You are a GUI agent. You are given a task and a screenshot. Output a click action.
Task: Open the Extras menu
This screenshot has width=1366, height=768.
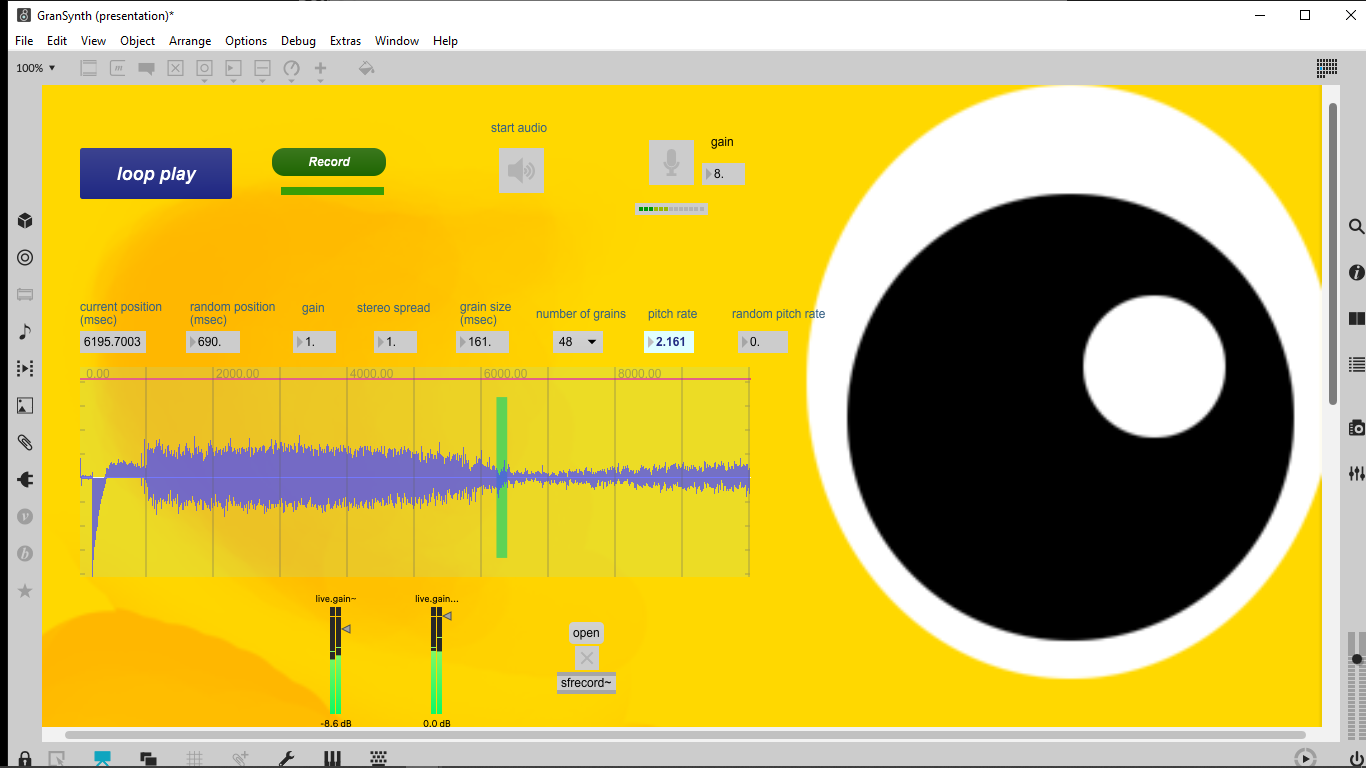[345, 40]
